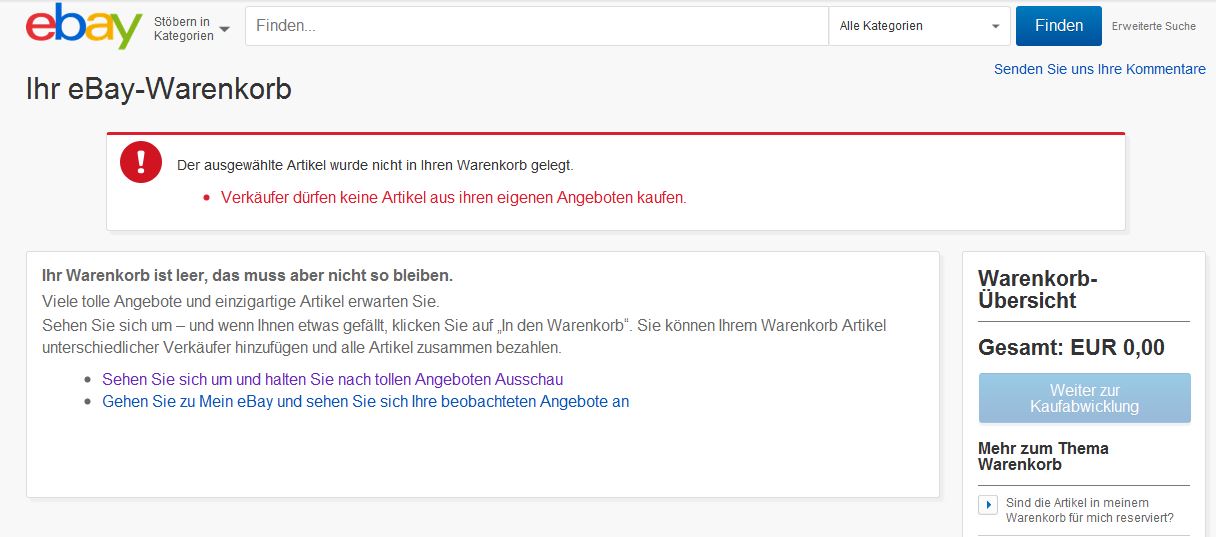The height and width of the screenshot is (537, 1216).
Task: Open Senden Sie uns Ihre Kommentare link
Action: coord(1100,69)
